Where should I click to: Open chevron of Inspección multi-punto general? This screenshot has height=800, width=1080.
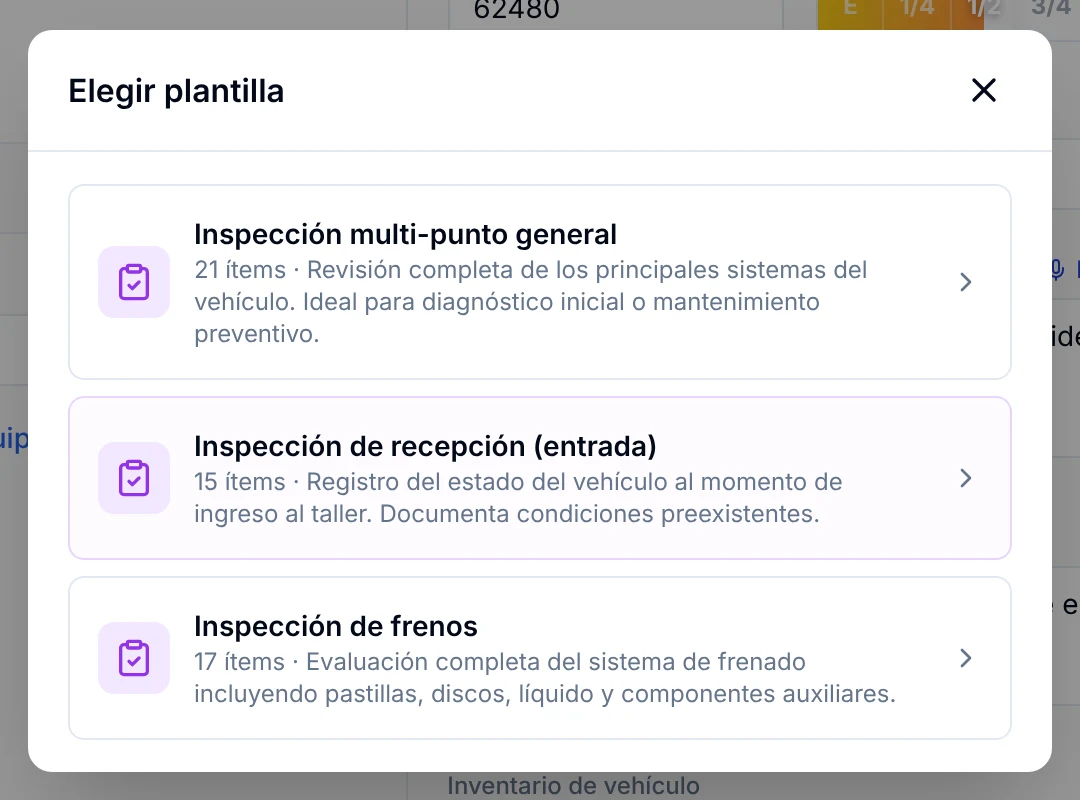[966, 282]
